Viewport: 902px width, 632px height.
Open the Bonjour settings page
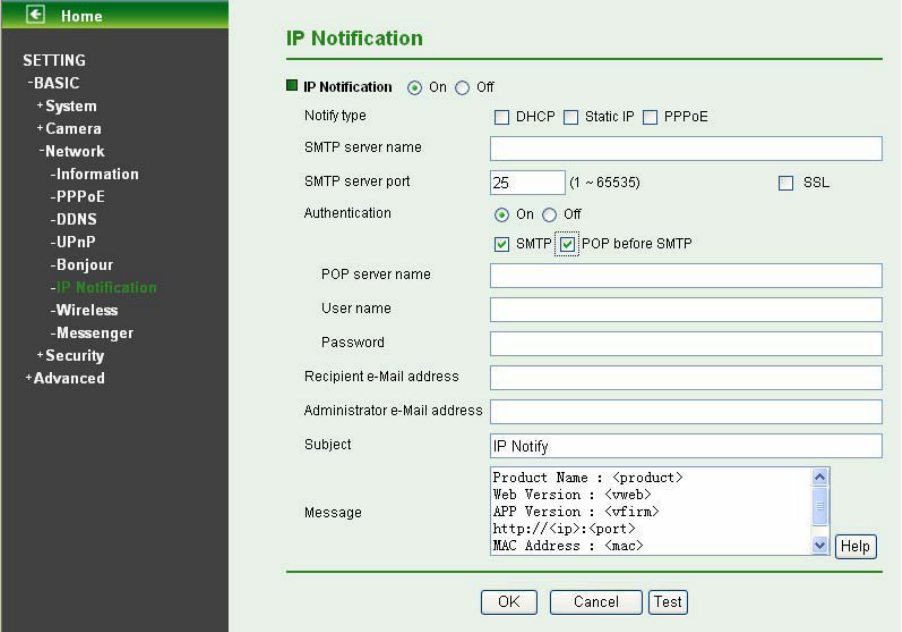(82, 265)
